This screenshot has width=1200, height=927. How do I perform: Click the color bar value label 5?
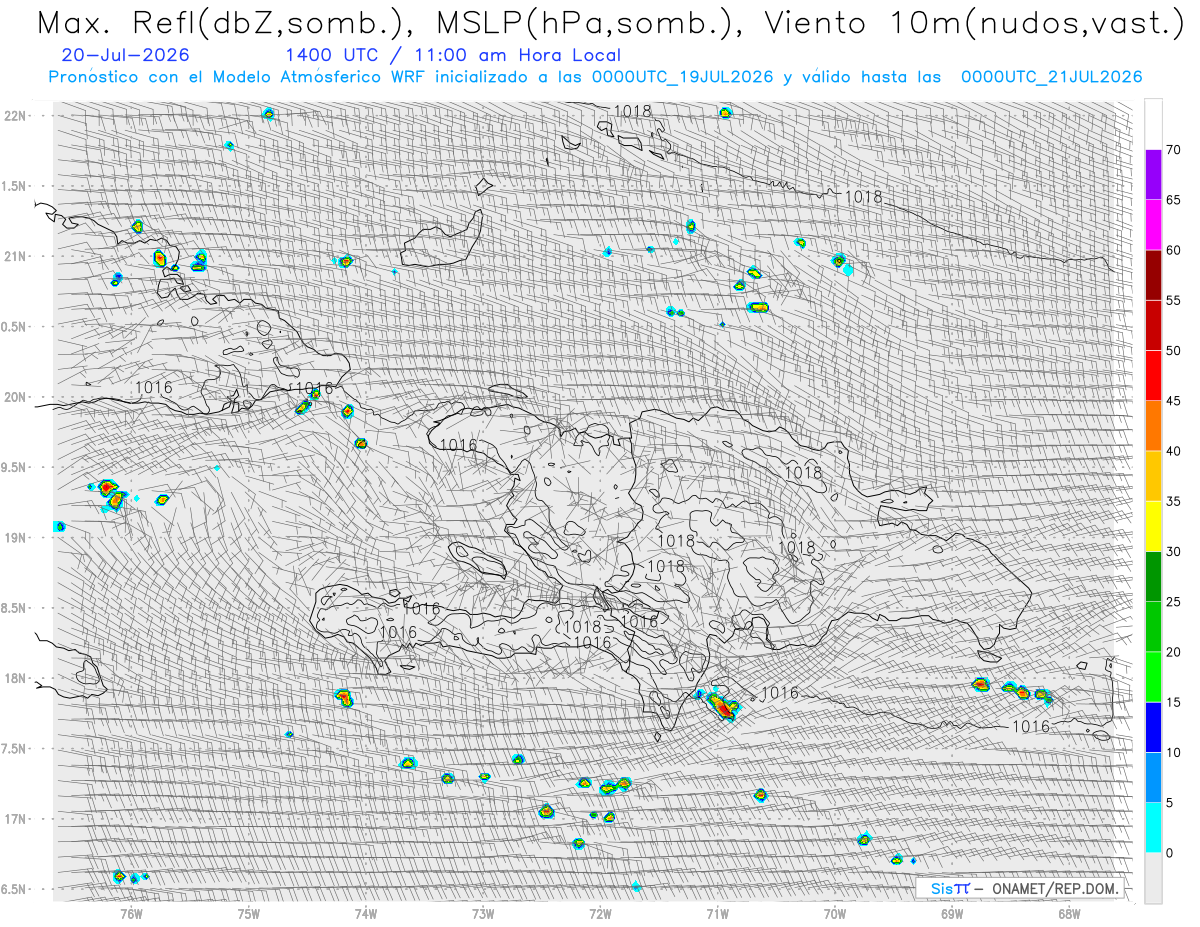(1169, 802)
